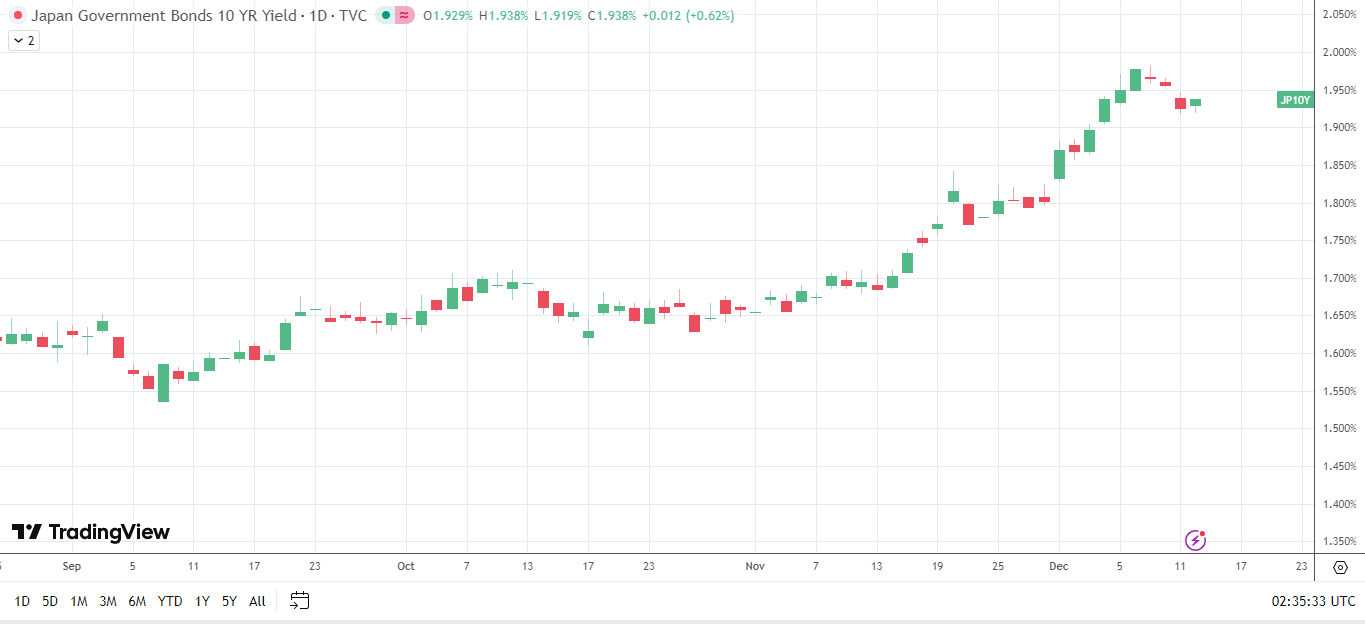Click the purple lightning spark icon

click(1196, 539)
